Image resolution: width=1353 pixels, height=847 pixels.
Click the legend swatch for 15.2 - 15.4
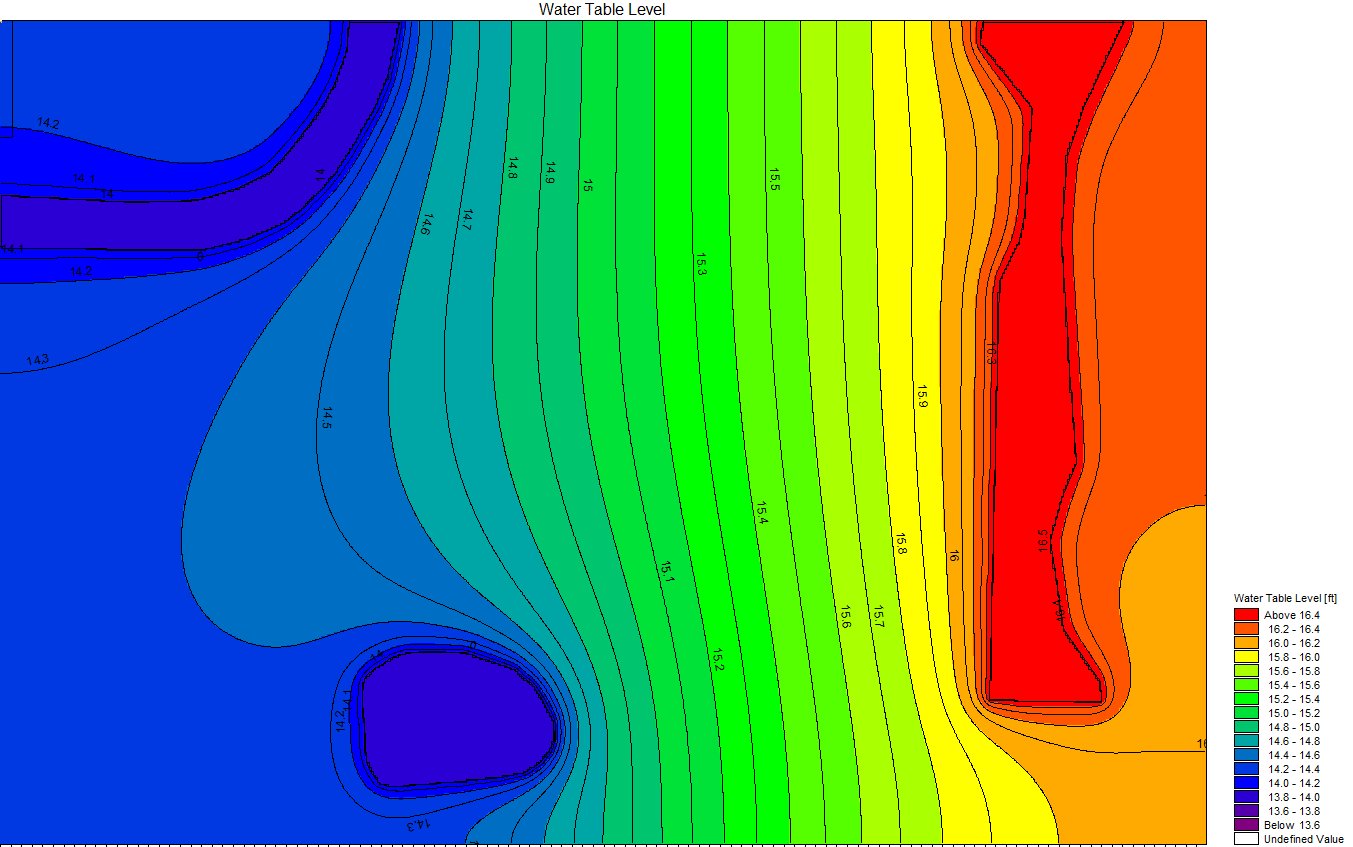click(x=1246, y=698)
